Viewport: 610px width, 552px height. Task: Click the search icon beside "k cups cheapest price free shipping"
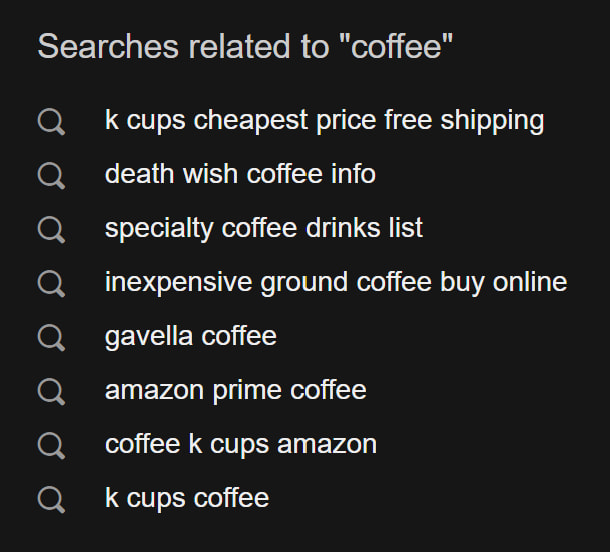51,123
